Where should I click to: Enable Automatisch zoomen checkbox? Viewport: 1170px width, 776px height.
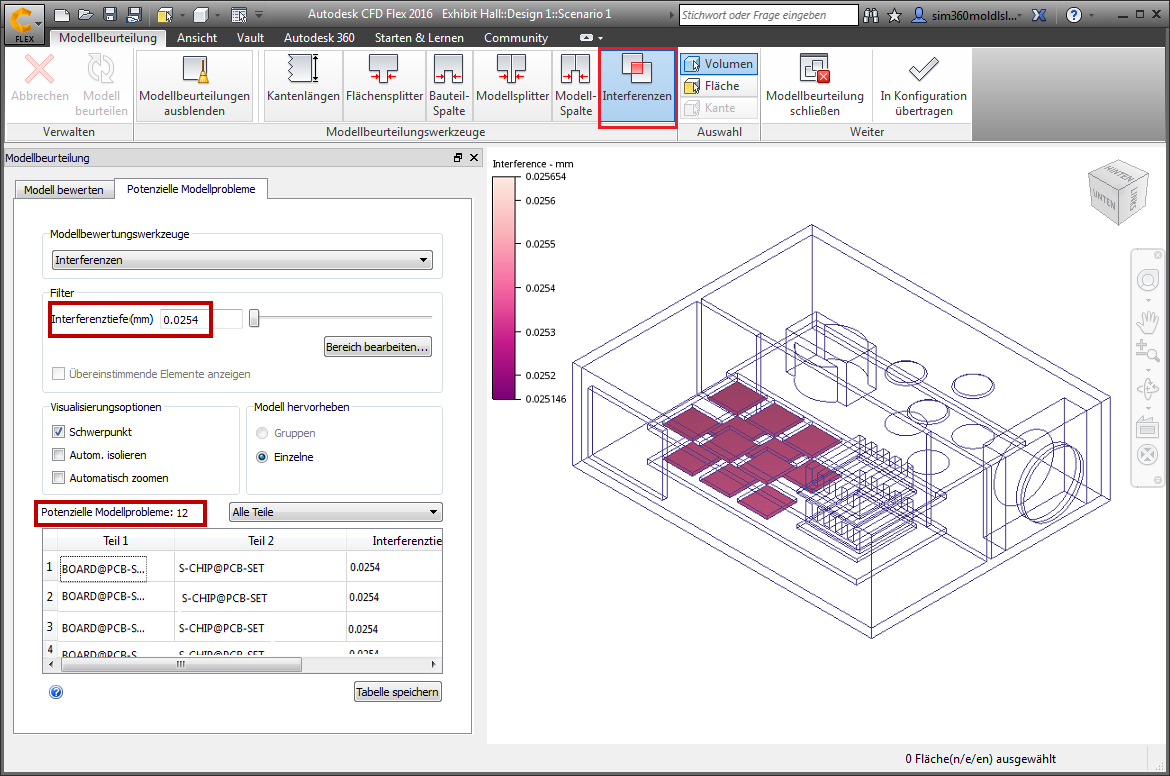coord(58,478)
